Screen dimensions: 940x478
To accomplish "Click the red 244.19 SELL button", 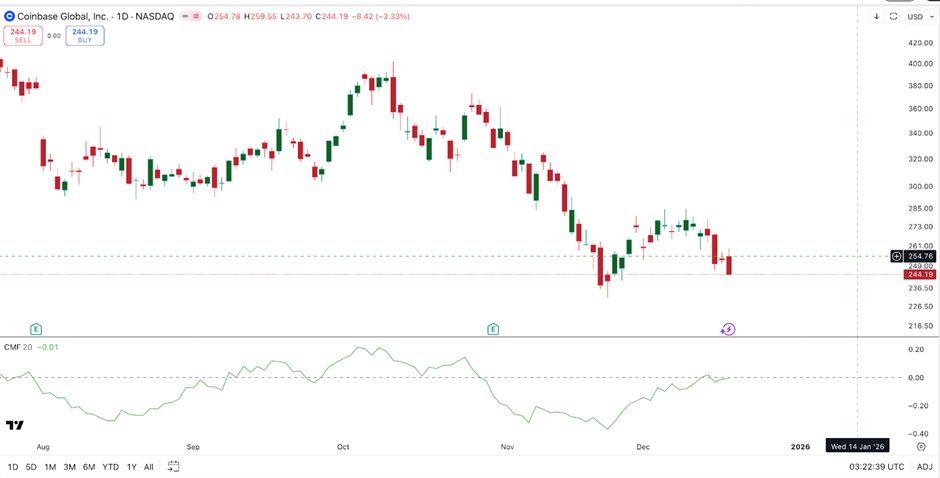I will [23, 36].
